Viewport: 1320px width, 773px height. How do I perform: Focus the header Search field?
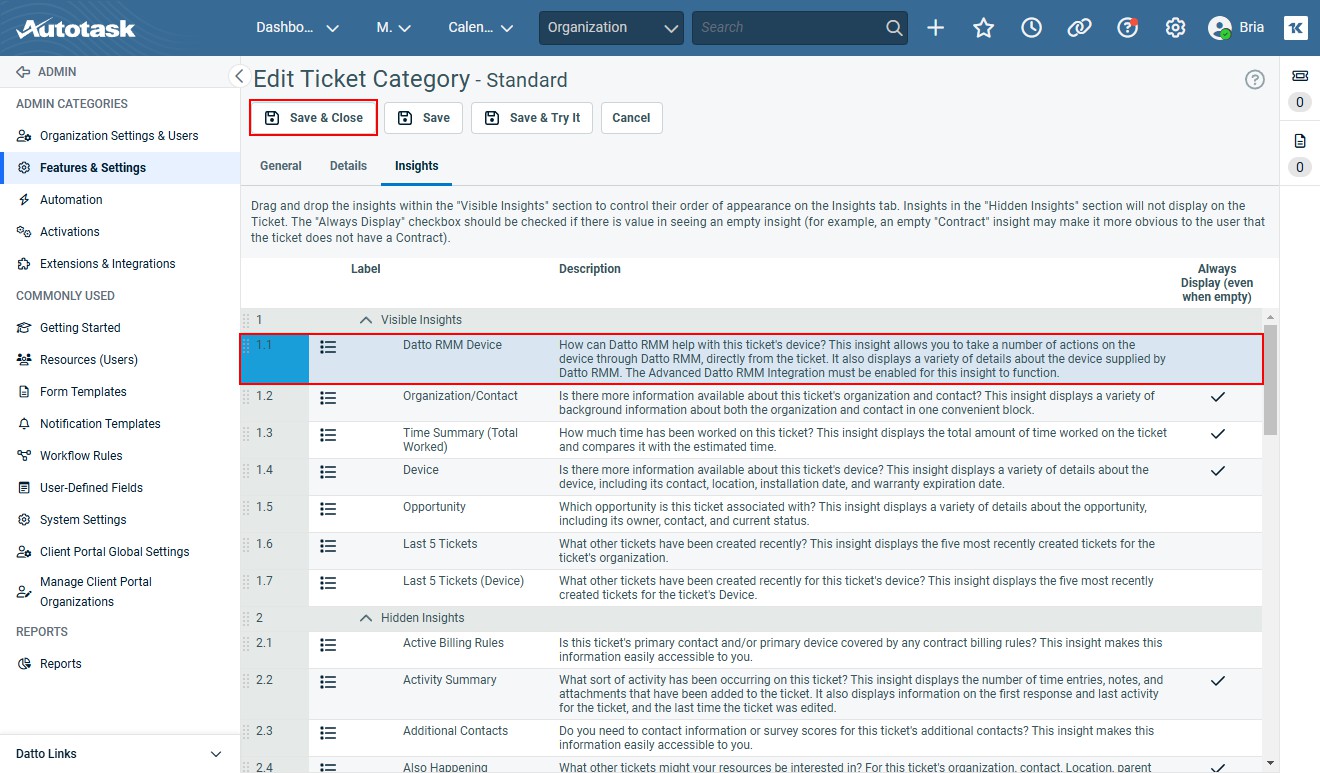click(x=788, y=28)
